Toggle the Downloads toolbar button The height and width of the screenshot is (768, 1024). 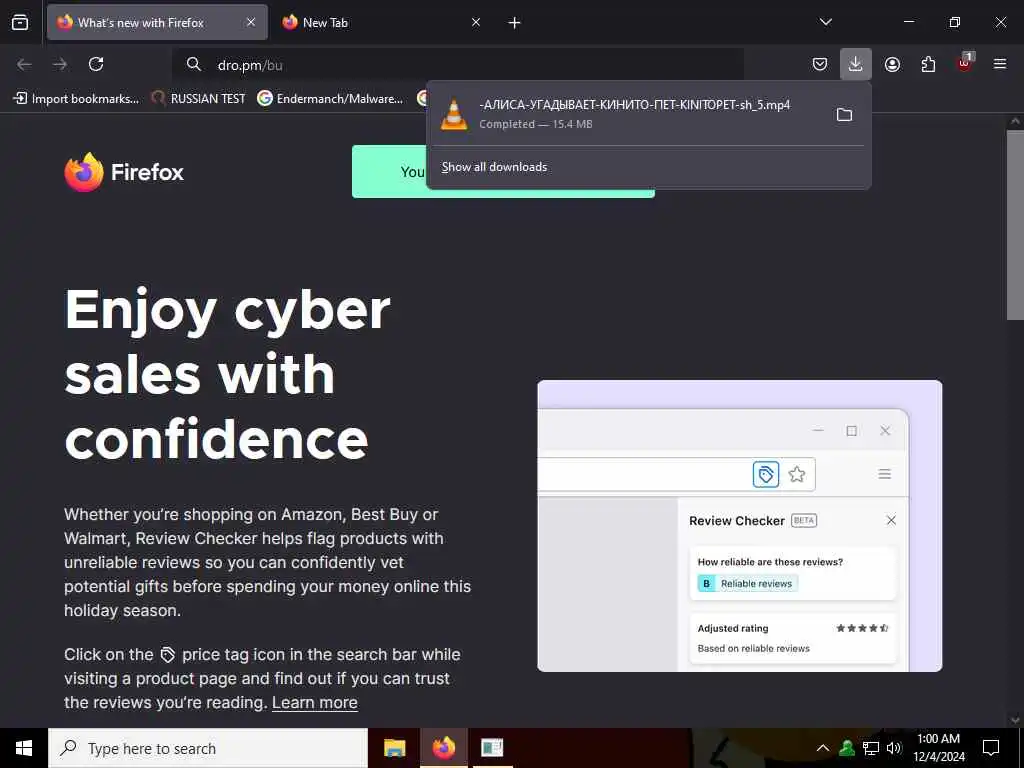tap(856, 64)
